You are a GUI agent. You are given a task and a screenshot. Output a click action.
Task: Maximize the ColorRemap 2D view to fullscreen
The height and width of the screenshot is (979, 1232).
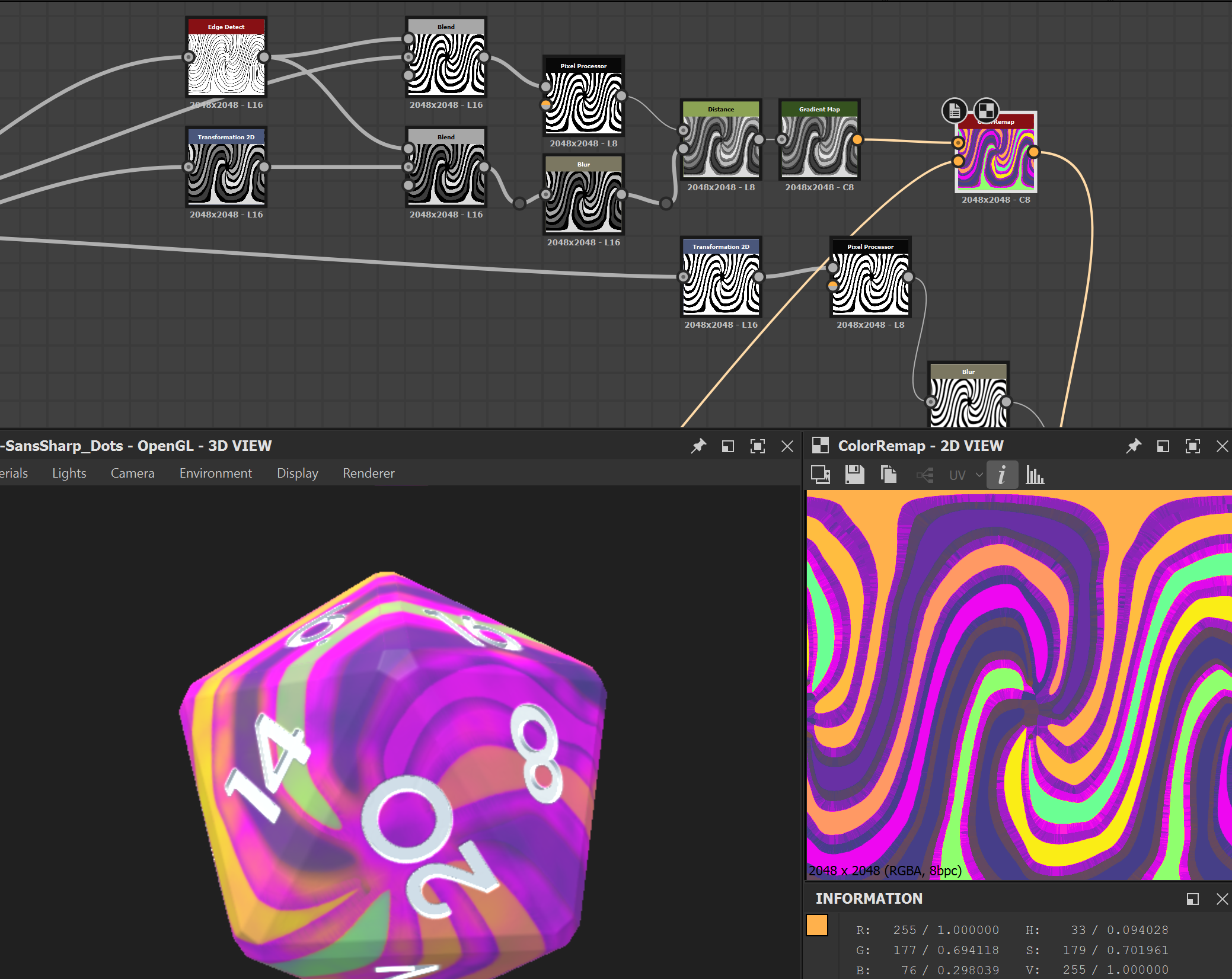pyautogui.click(x=1193, y=446)
